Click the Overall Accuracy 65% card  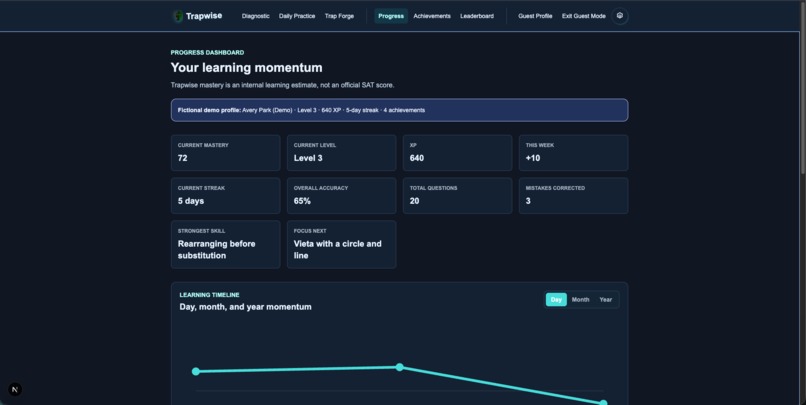pyautogui.click(x=341, y=195)
